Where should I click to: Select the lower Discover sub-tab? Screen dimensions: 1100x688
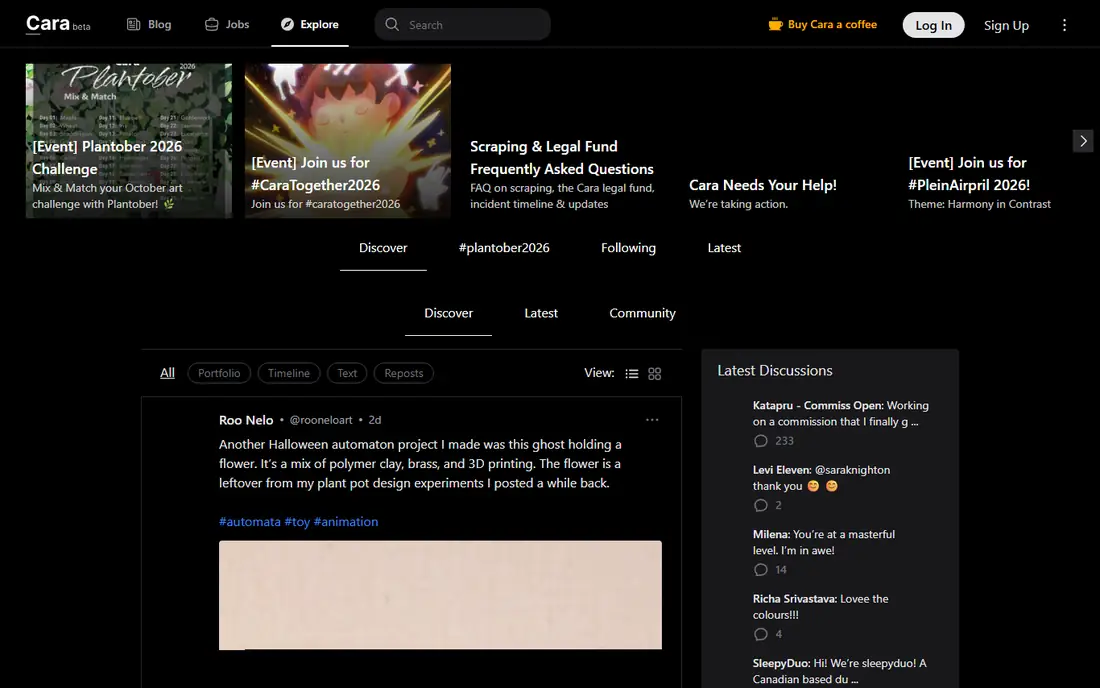pos(448,313)
